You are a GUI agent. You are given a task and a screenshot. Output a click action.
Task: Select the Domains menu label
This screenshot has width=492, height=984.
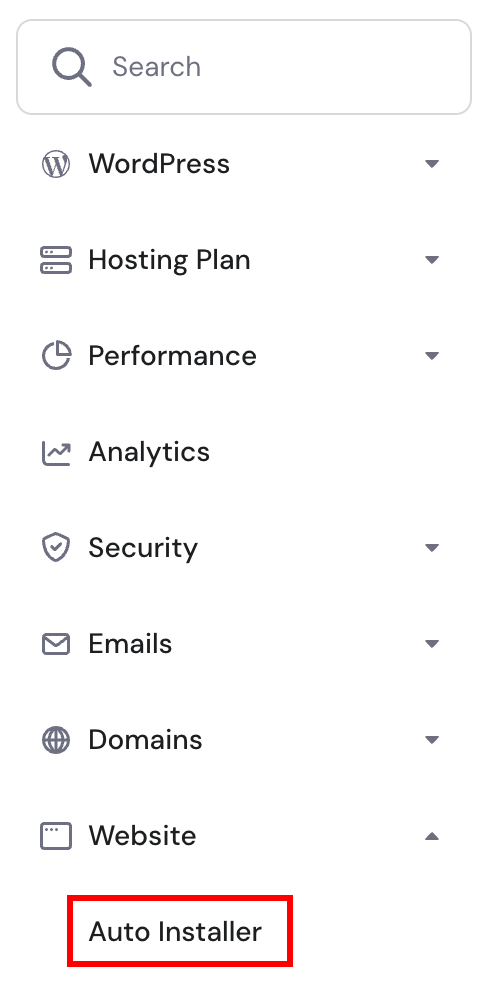click(146, 740)
